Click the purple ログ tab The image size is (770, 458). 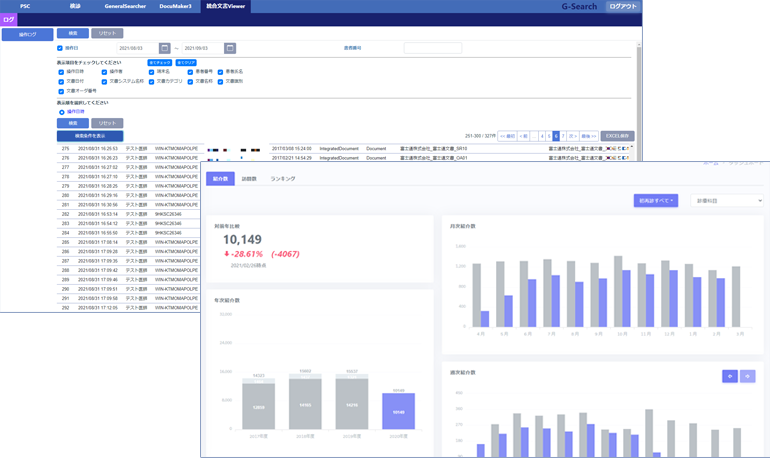9,20
